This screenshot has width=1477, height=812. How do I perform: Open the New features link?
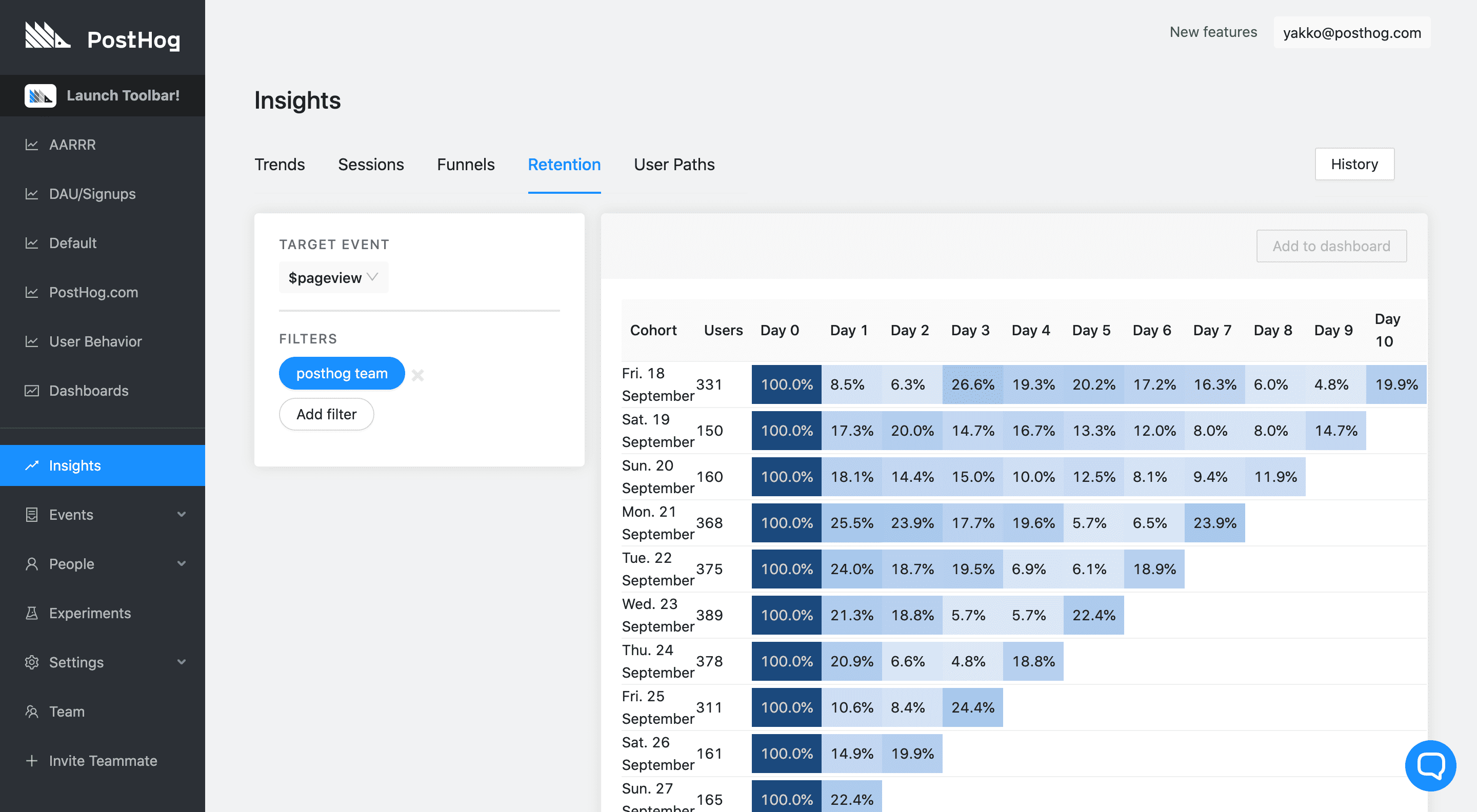[1213, 32]
